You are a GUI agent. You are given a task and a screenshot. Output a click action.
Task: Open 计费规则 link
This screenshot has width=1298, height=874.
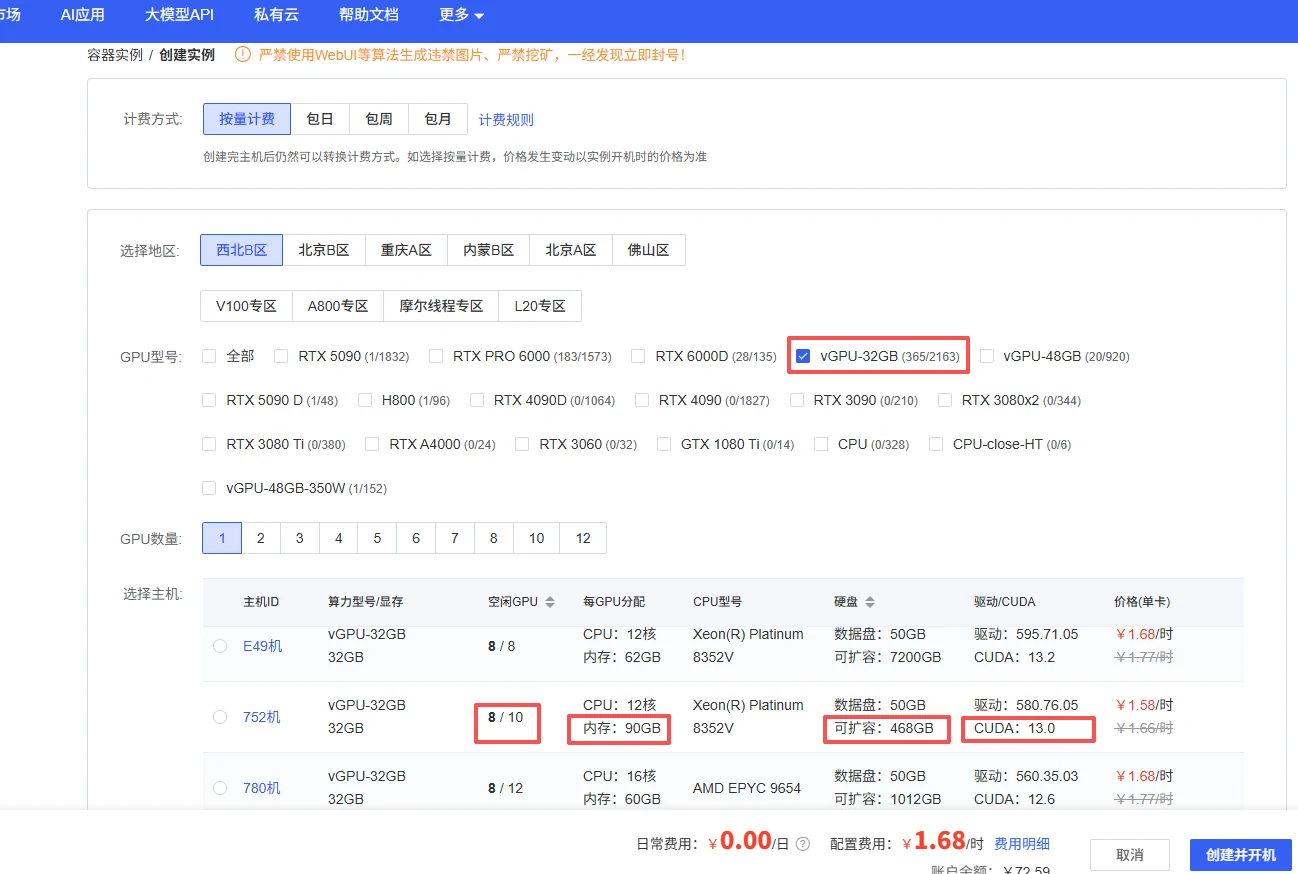[x=506, y=120]
